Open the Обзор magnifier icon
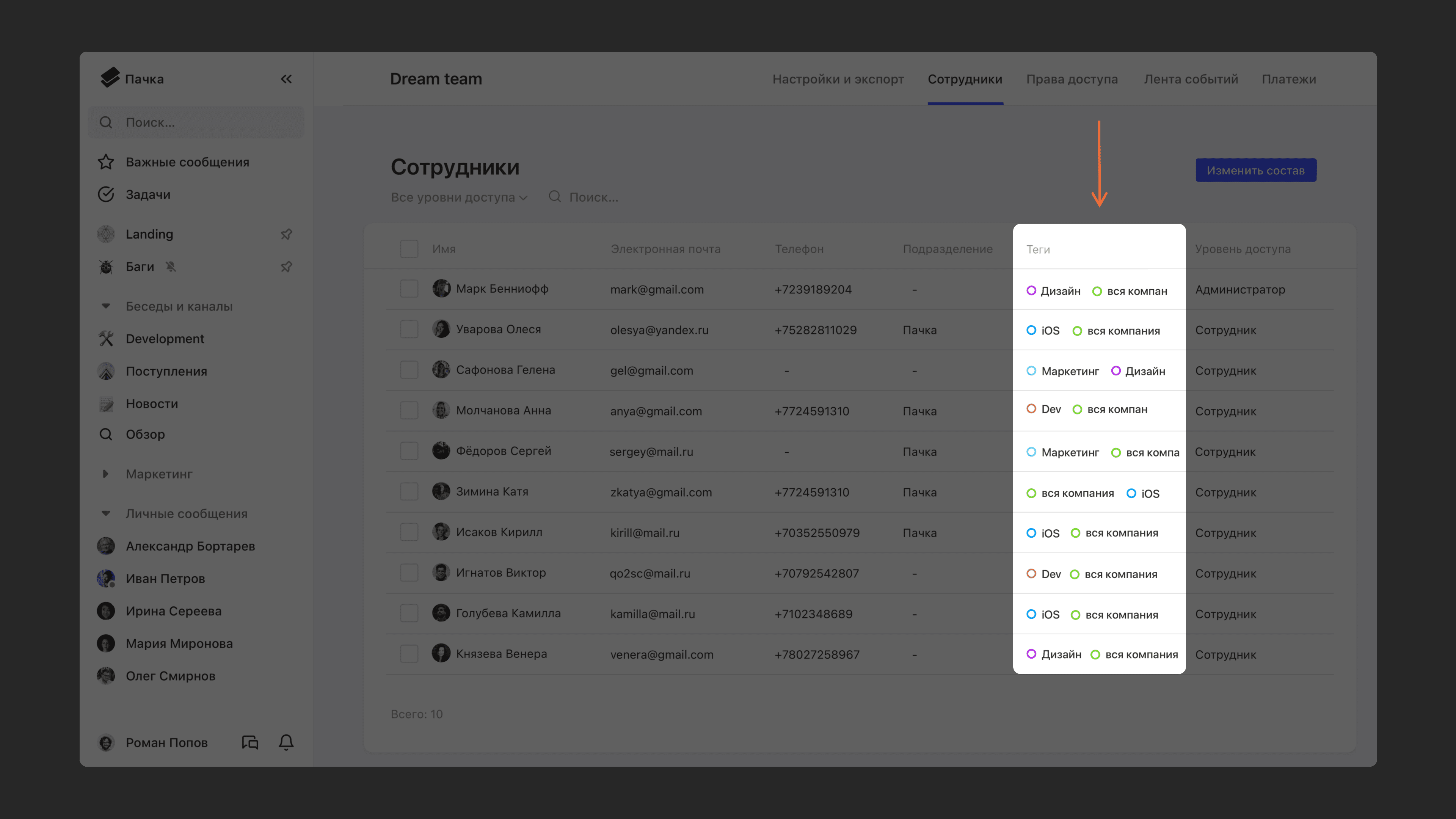The height and width of the screenshot is (819, 1456). 106,434
